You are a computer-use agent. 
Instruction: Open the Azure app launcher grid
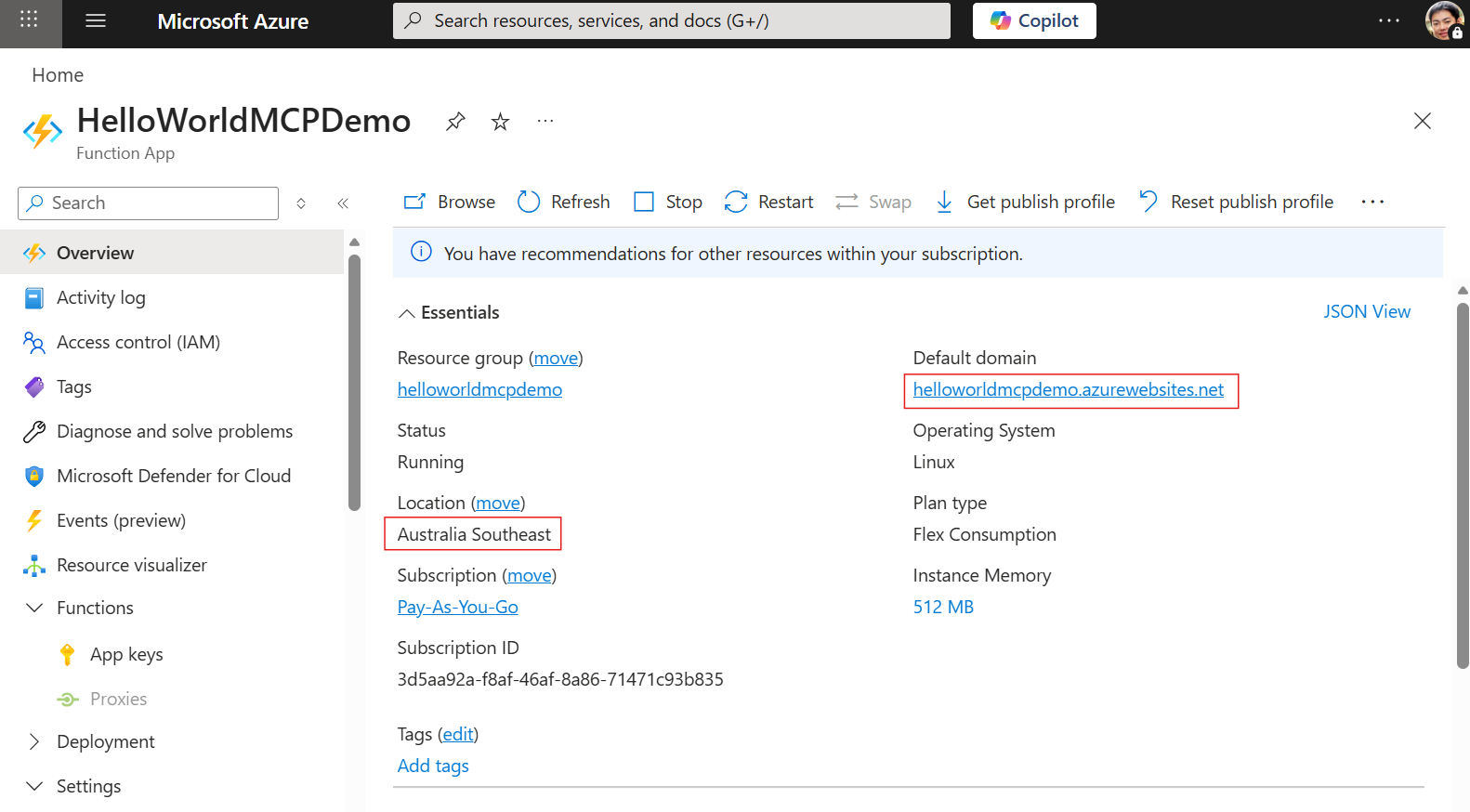pos(29,20)
